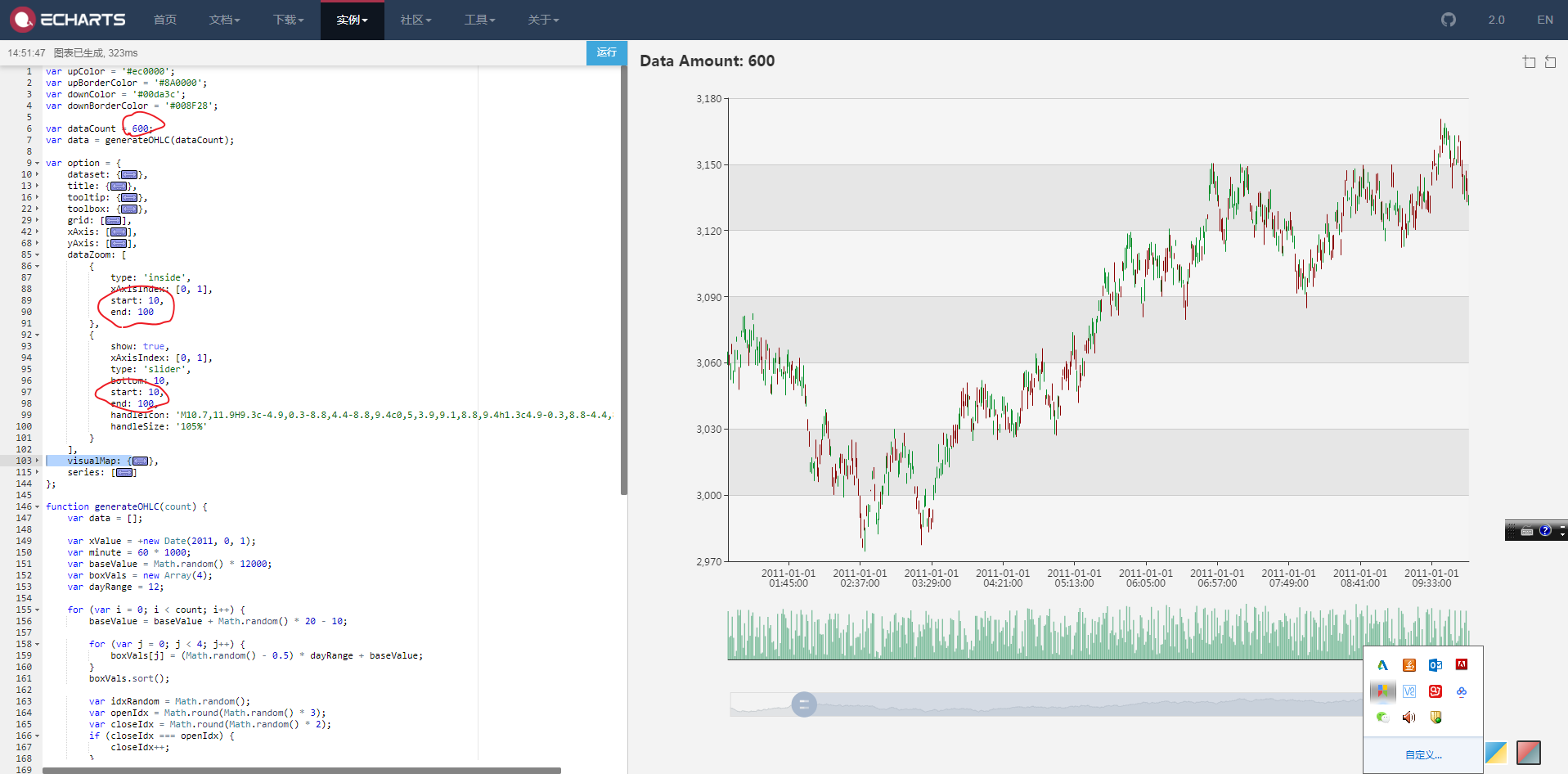Expand the collapsed visualMap block on line 103
This screenshot has height=774, width=1568.
(x=139, y=461)
